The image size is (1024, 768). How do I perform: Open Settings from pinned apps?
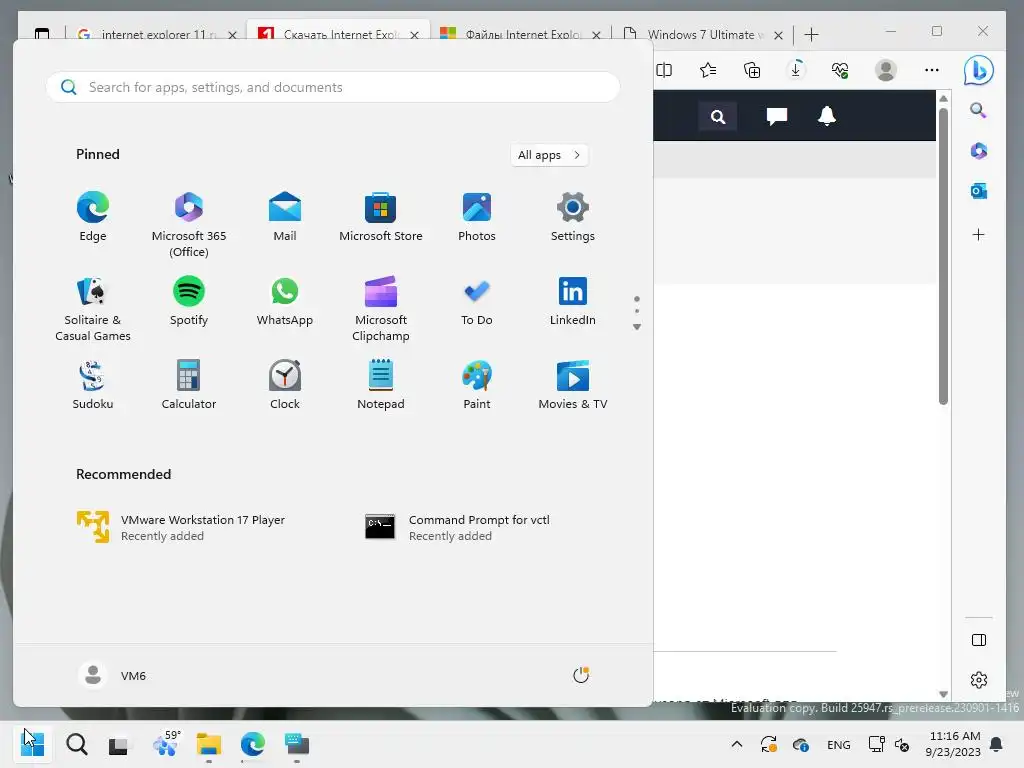(573, 217)
